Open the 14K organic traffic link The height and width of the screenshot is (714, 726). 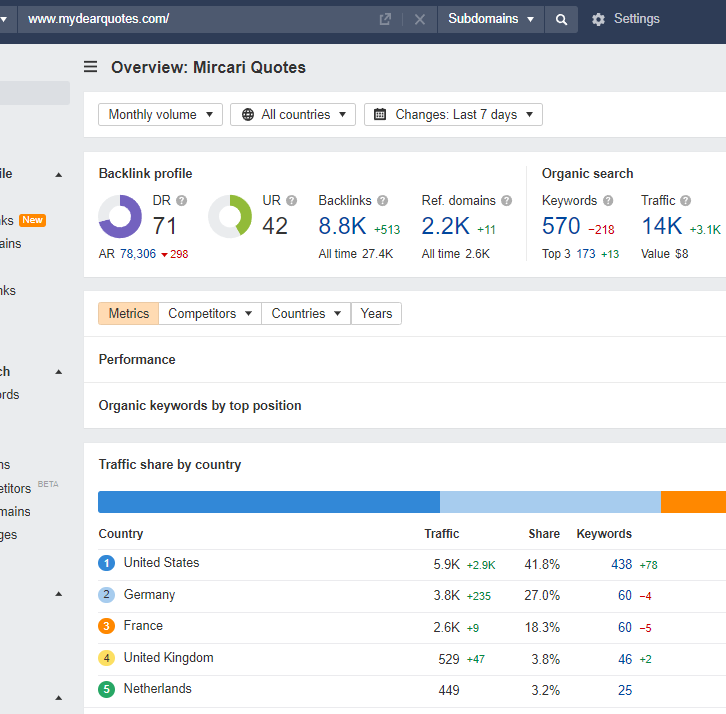tap(662, 226)
